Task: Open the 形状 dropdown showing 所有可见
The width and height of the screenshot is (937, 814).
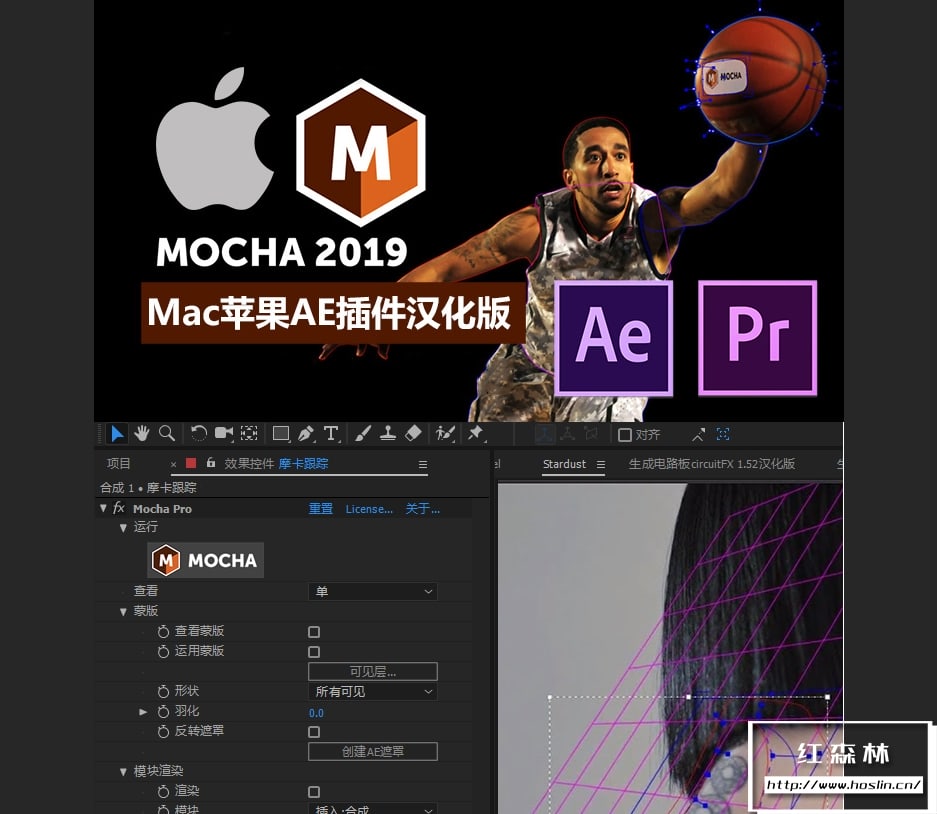Action: (373, 691)
